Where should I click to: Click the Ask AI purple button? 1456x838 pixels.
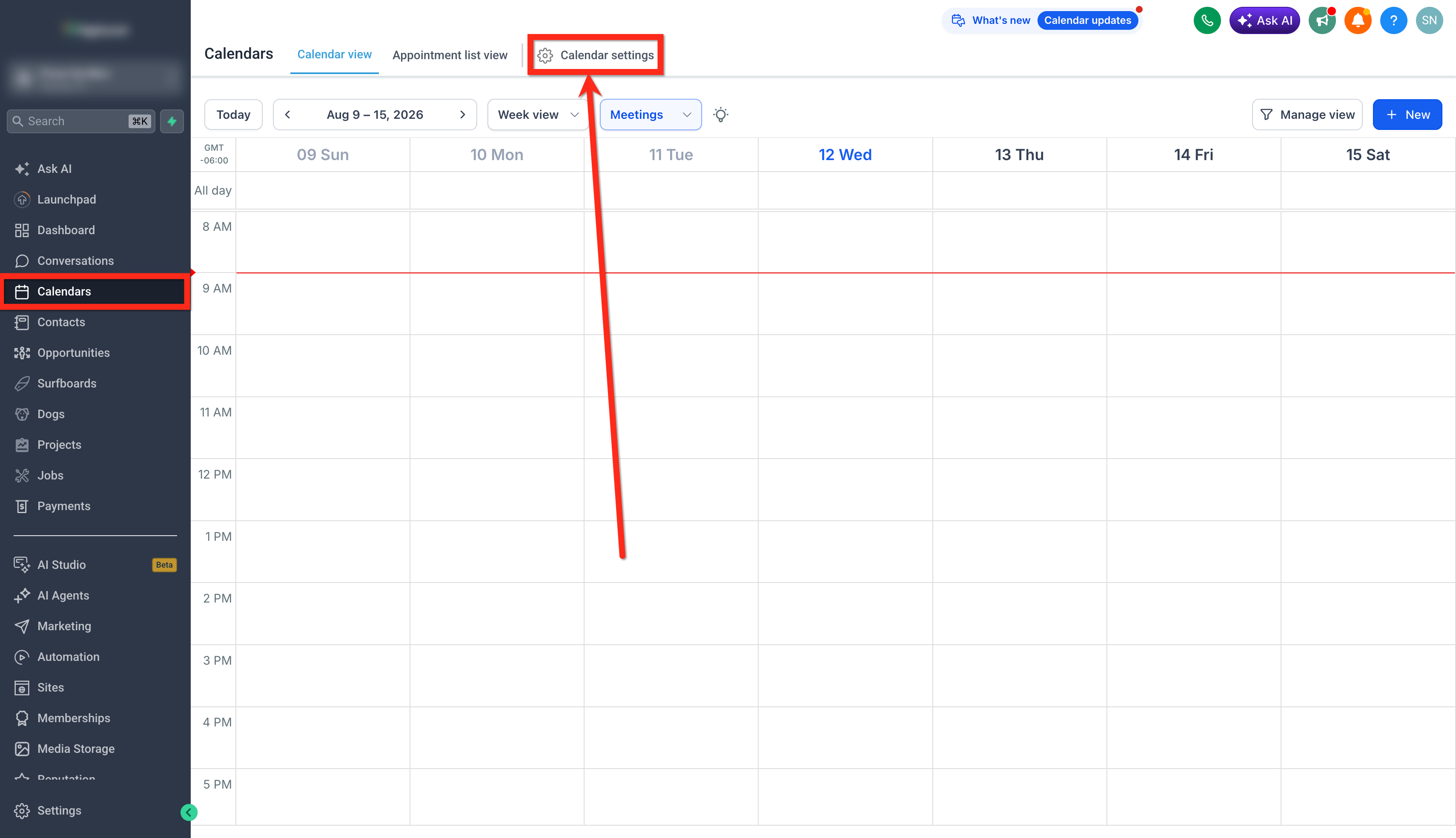point(1264,21)
